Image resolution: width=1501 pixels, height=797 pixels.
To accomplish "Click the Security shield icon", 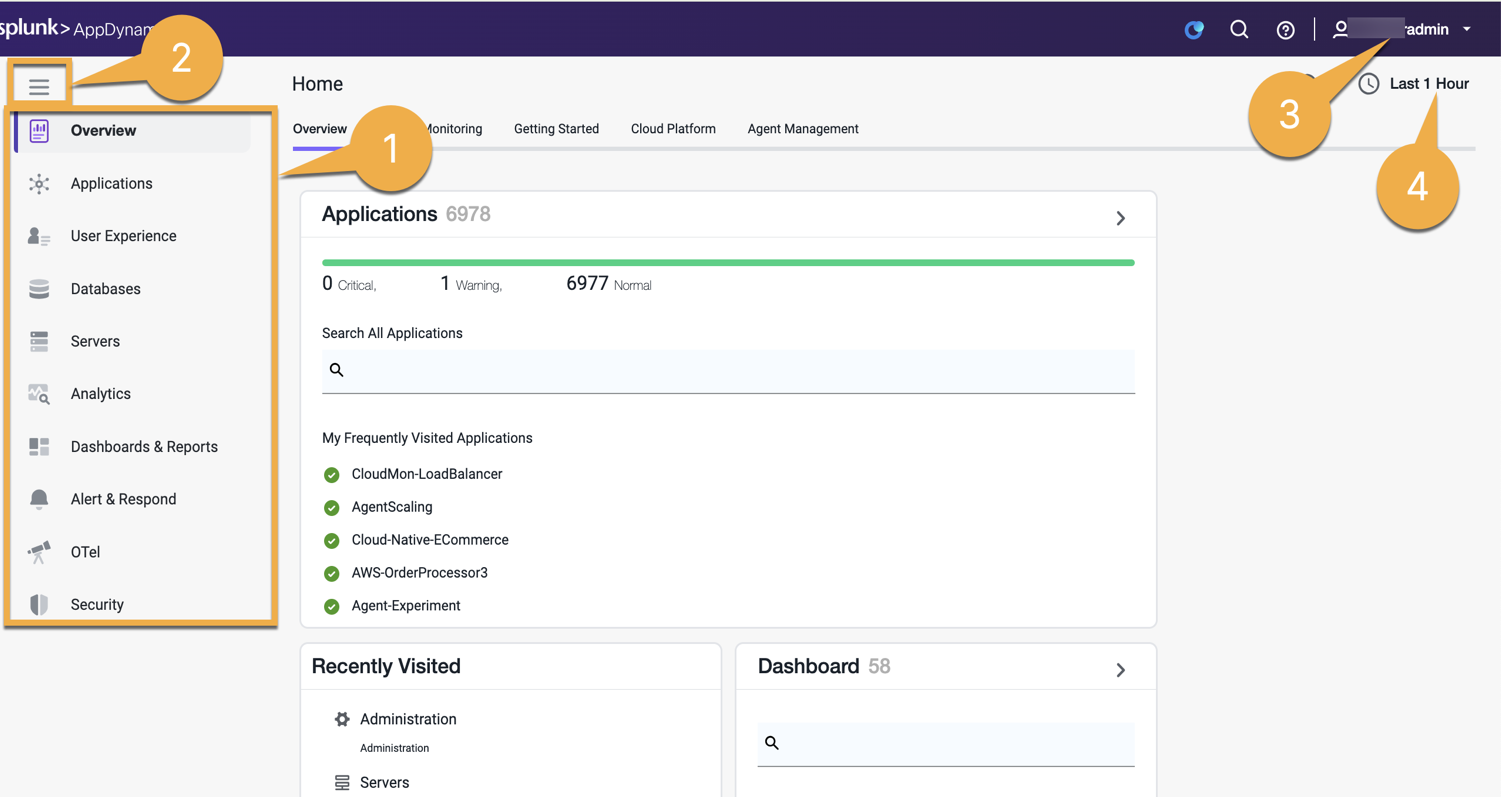I will tap(39, 604).
